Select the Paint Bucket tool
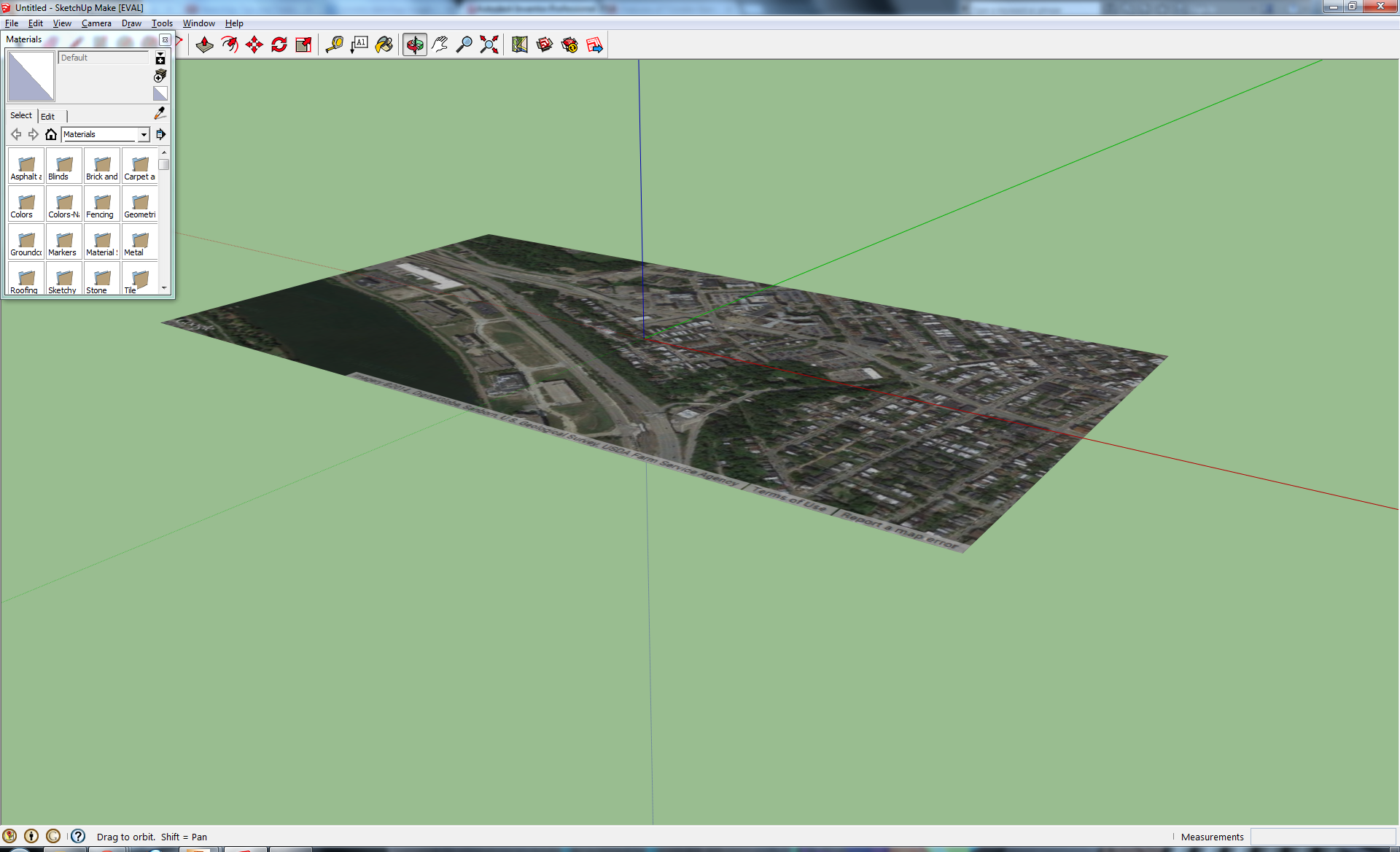1400x852 pixels. 384,45
